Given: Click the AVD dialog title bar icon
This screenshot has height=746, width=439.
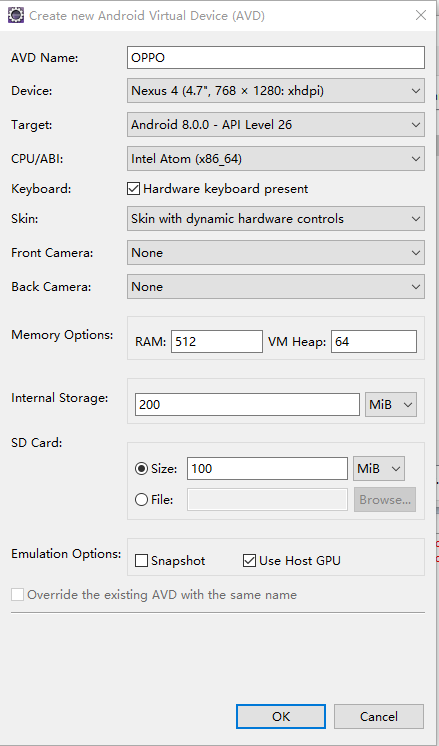Looking at the screenshot, I should [x=16, y=16].
